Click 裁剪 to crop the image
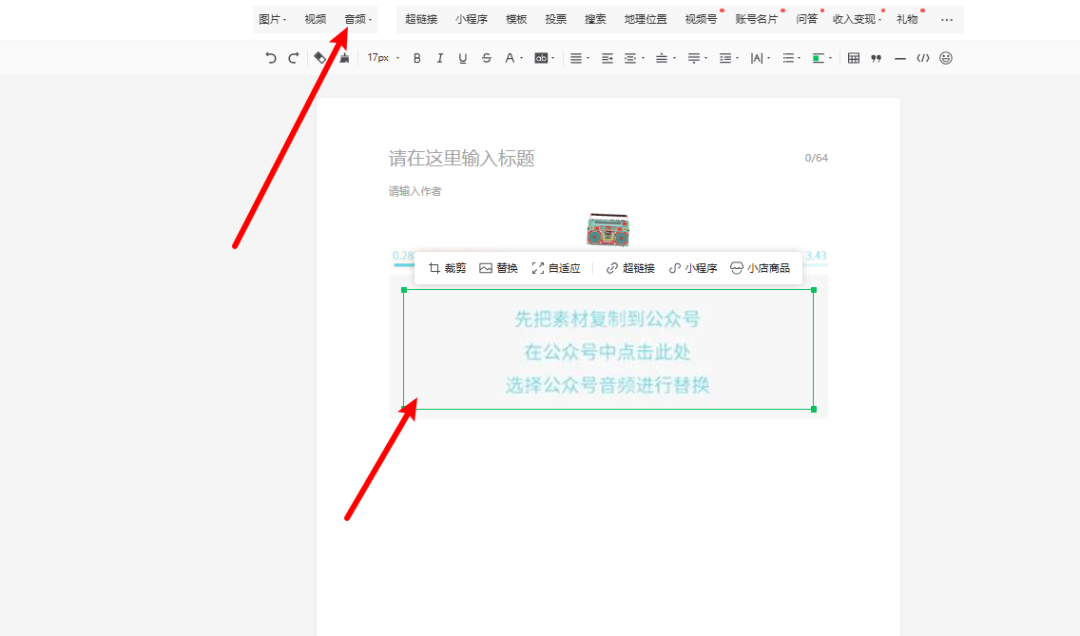 pos(447,268)
